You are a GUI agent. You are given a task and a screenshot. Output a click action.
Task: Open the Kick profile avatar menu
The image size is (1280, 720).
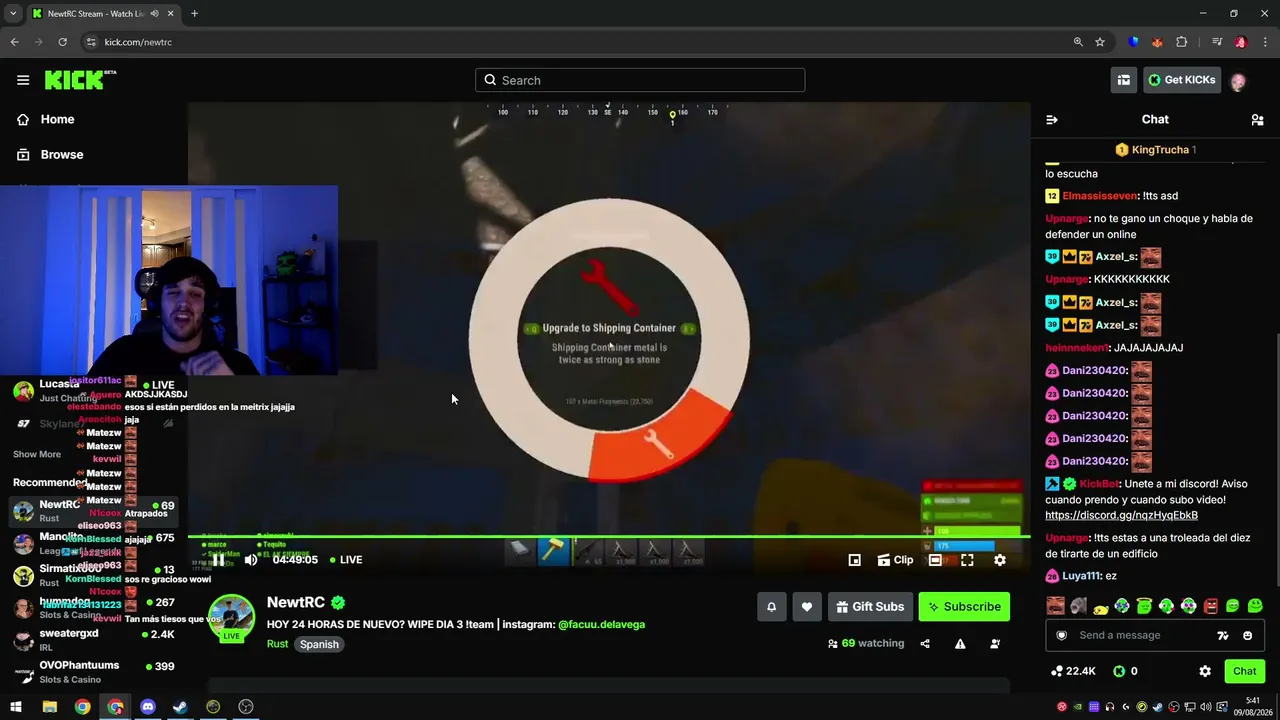click(1238, 81)
